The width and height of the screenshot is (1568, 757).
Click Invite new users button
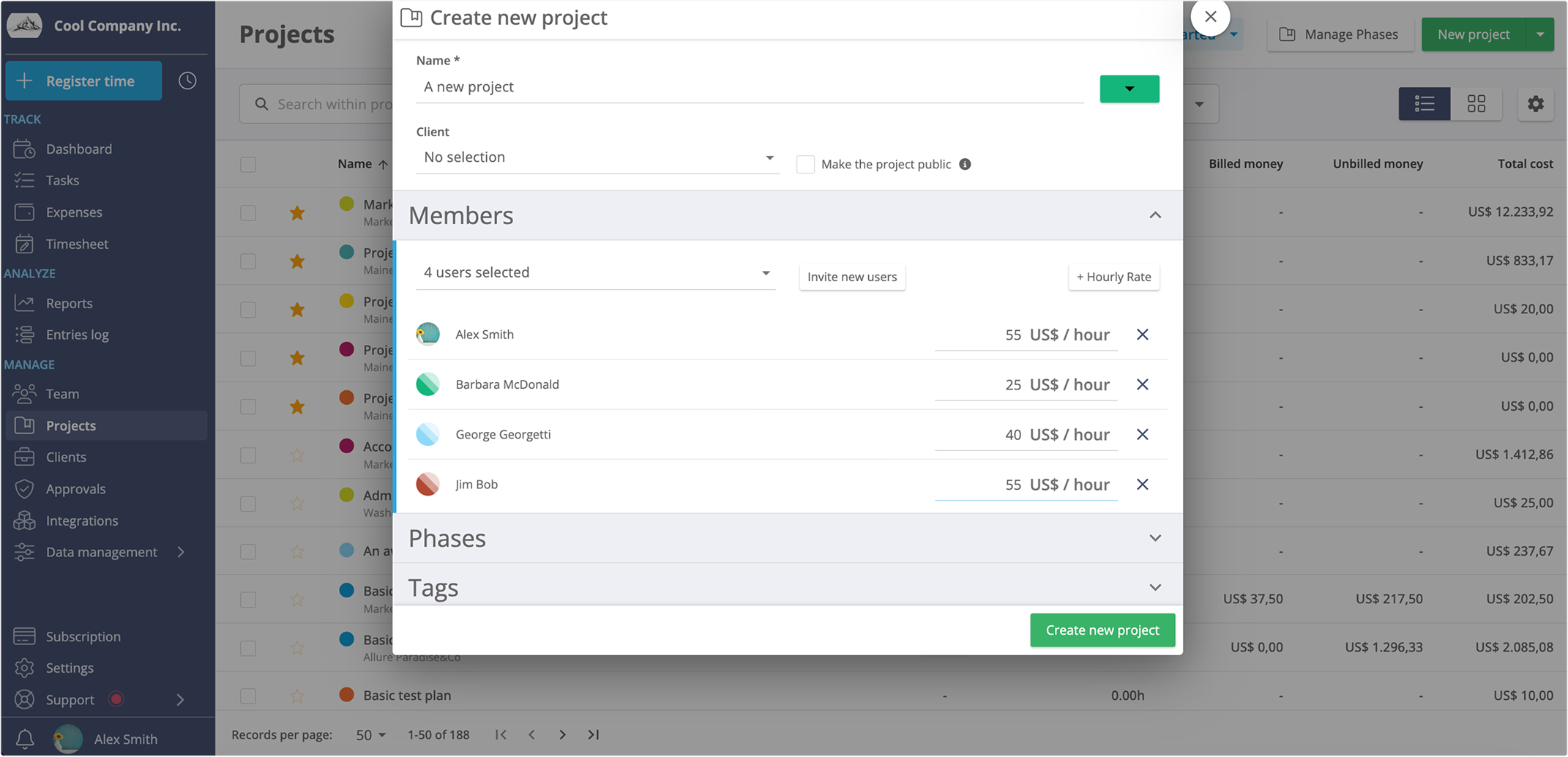(x=851, y=277)
